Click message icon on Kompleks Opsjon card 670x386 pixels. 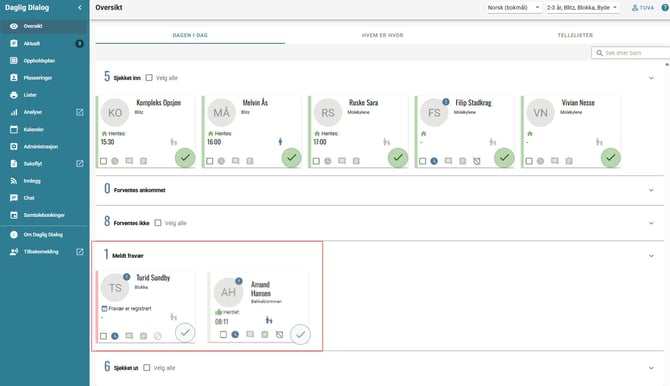tap(129, 161)
